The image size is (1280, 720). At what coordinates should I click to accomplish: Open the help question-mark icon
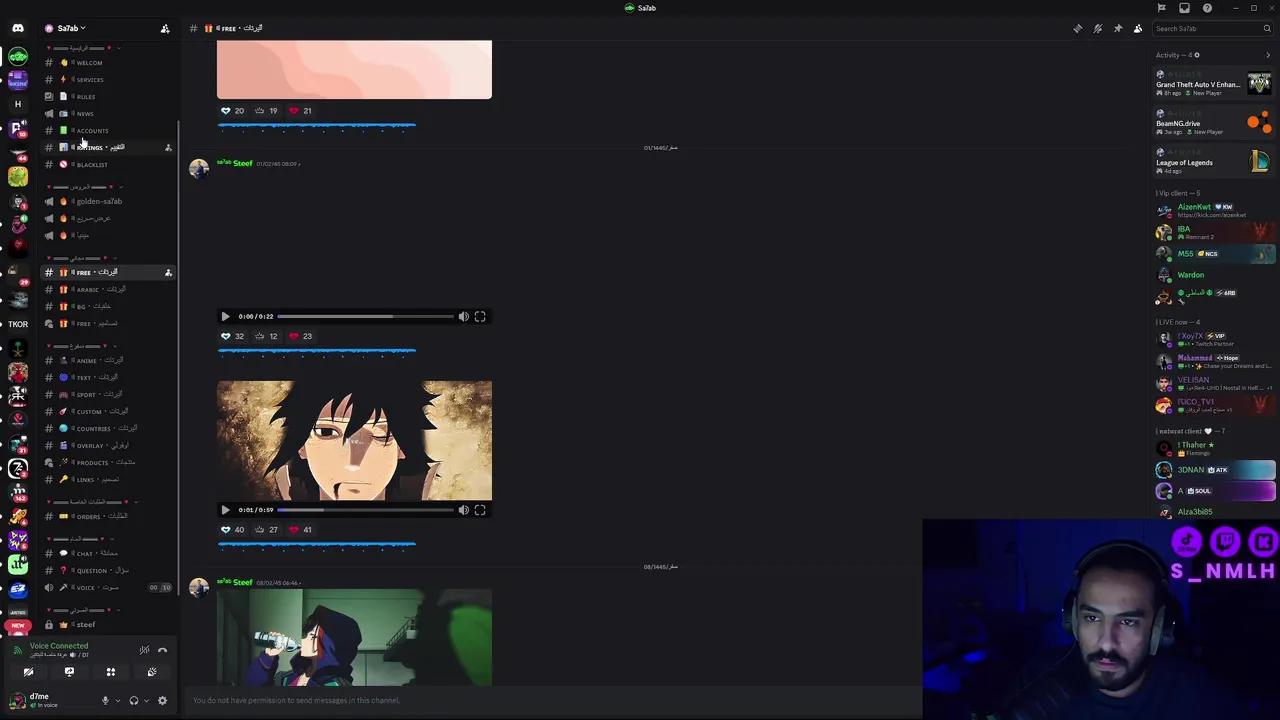coord(1207,8)
